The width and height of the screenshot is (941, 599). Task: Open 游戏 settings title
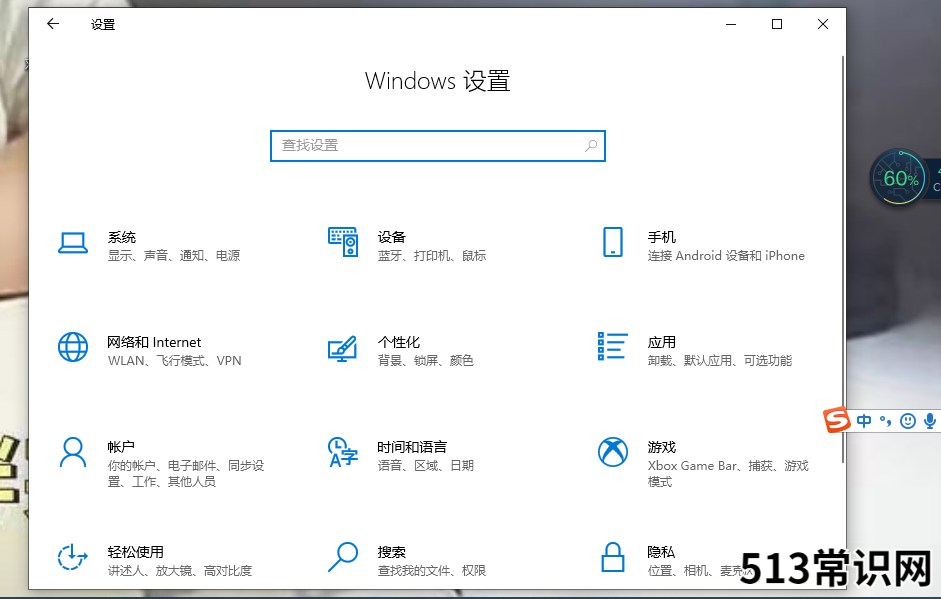pos(661,447)
